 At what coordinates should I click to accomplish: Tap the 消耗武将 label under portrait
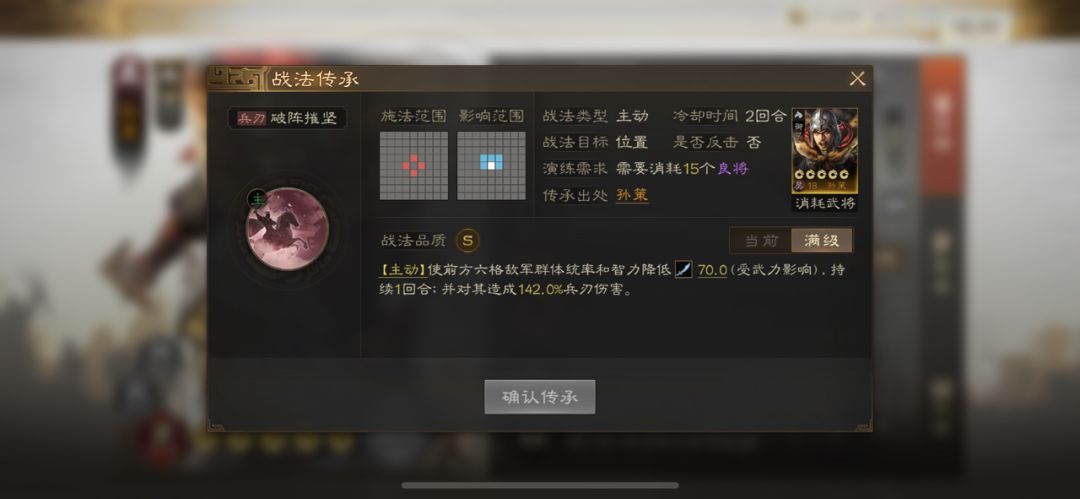824,203
